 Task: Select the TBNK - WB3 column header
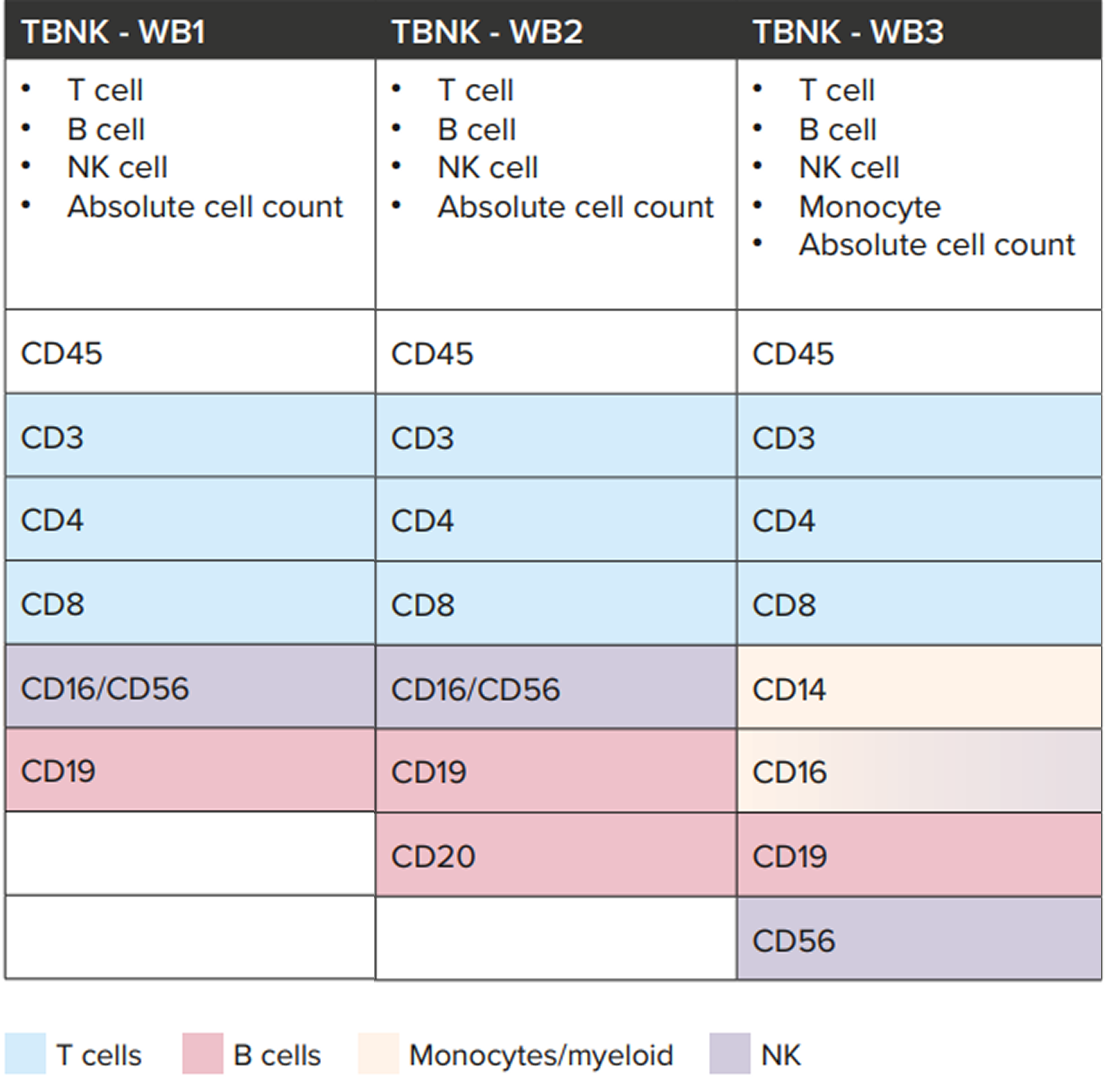[919, 31]
